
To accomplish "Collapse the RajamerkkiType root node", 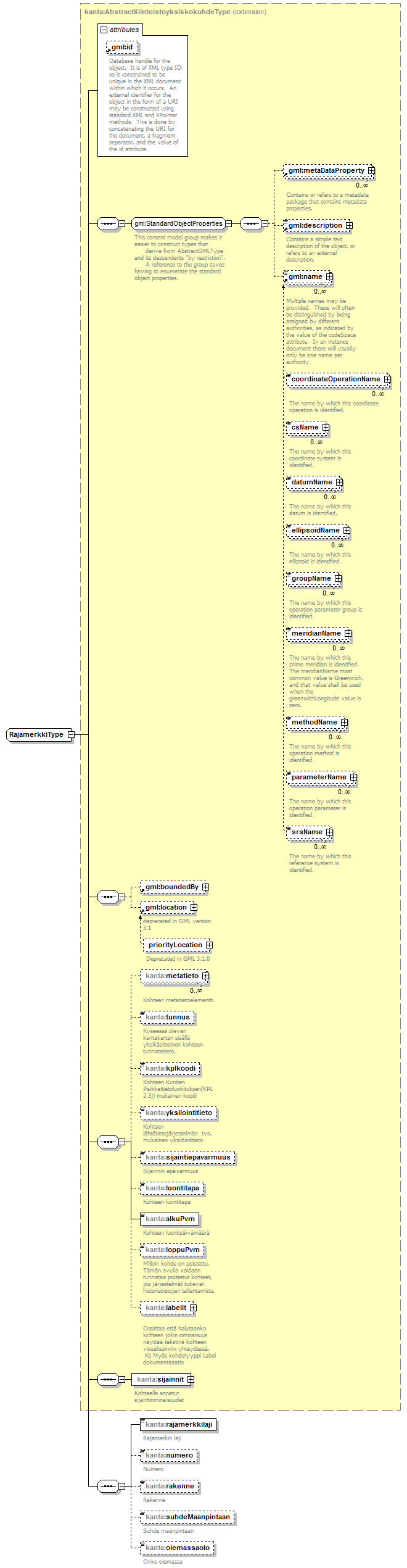I will 71,734.
